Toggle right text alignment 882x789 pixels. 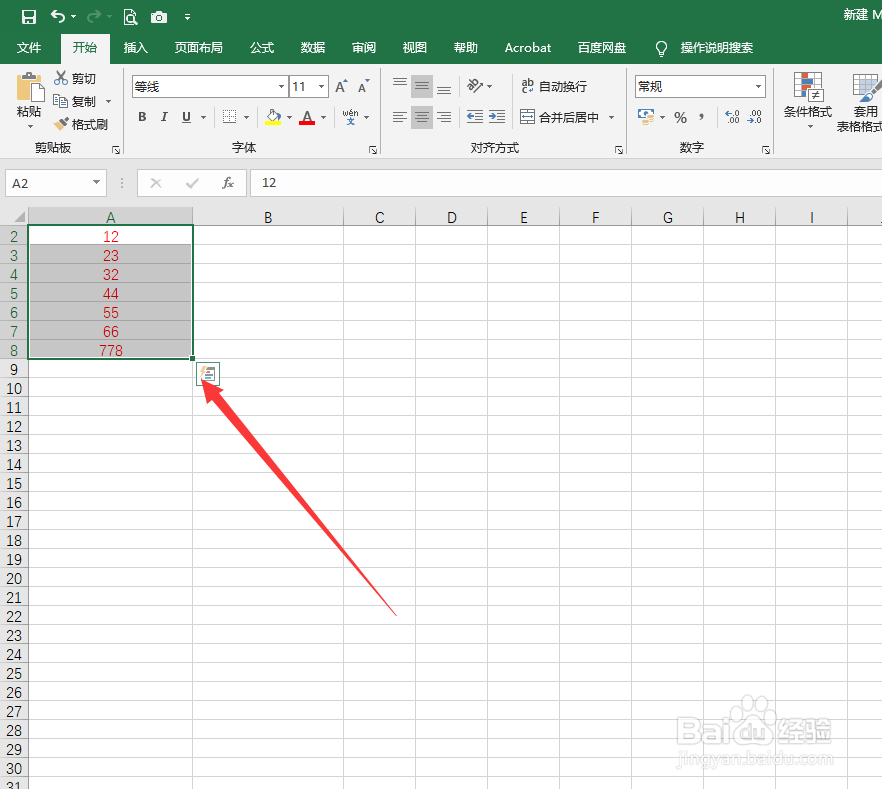[444, 117]
